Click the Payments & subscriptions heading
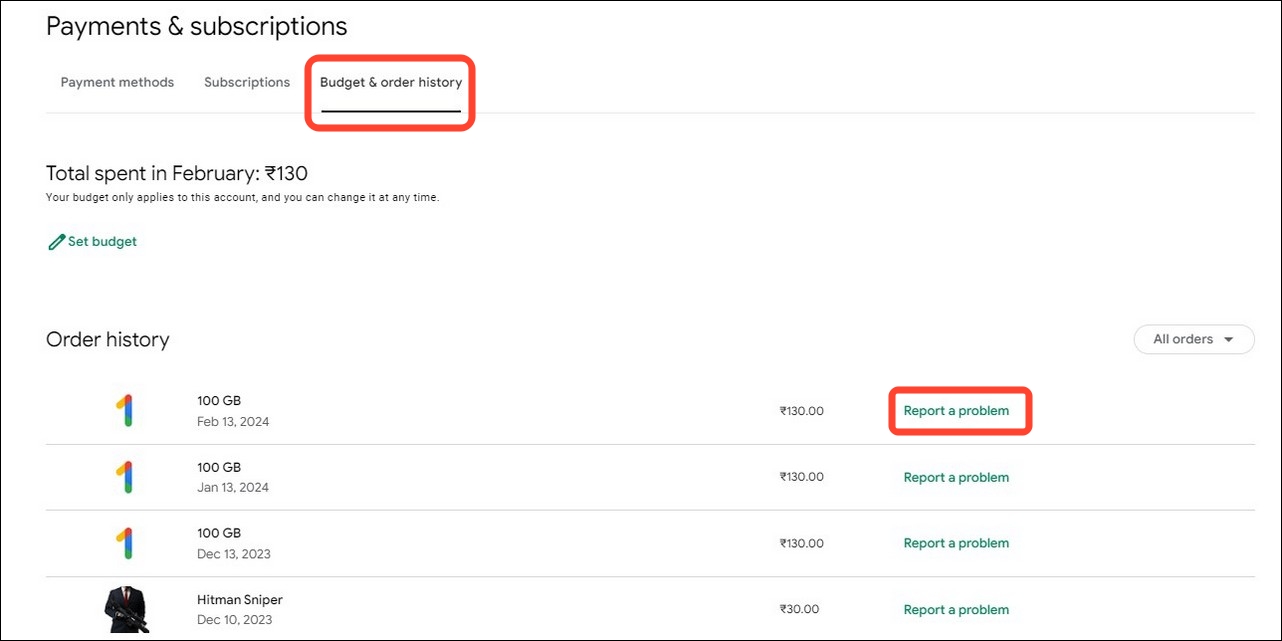Viewport: 1282px width, 641px height. click(196, 25)
